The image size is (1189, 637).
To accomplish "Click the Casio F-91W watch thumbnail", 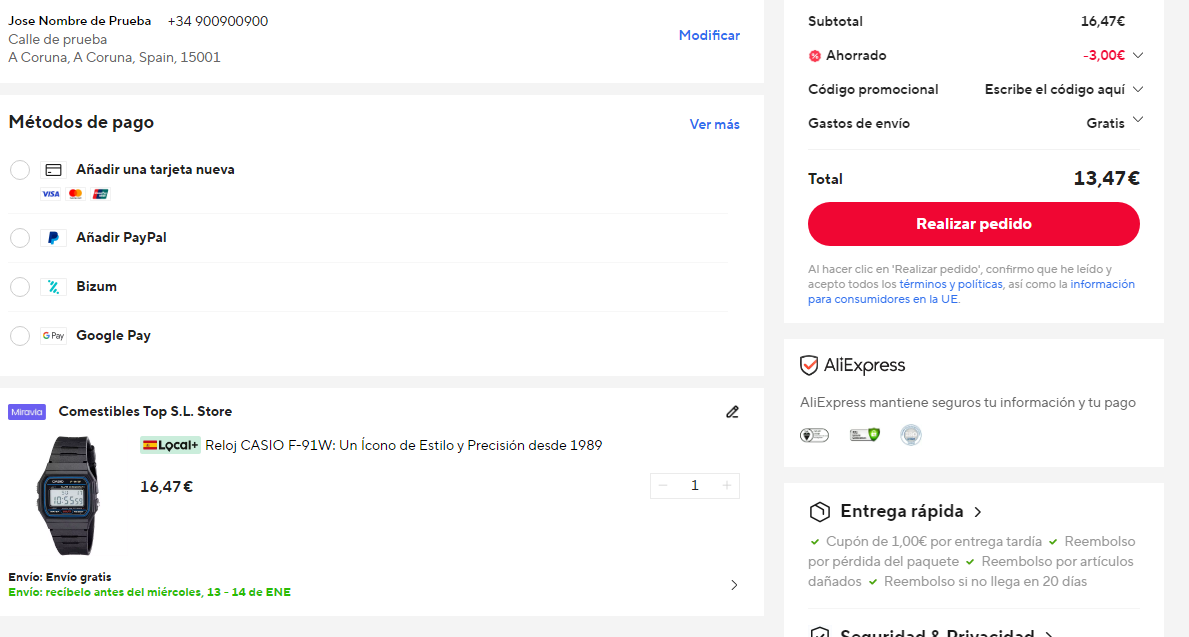I will click(68, 496).
